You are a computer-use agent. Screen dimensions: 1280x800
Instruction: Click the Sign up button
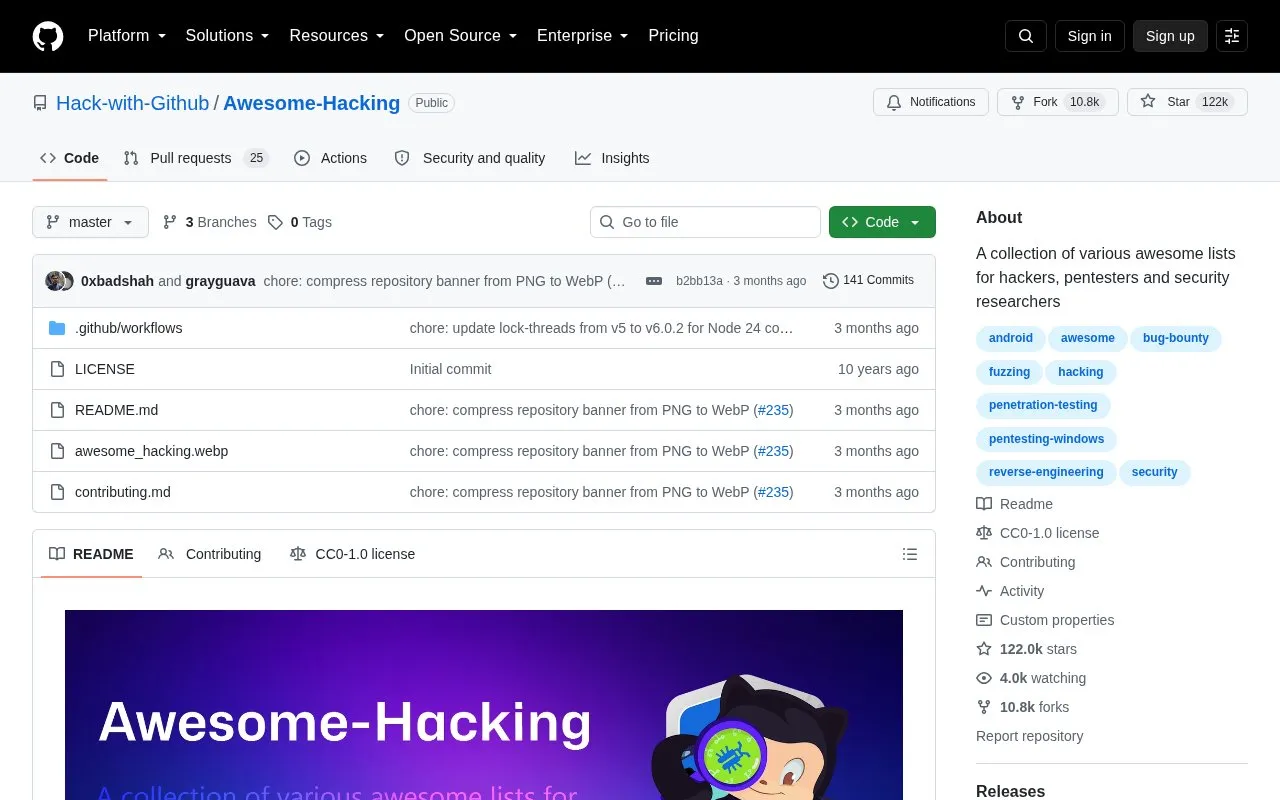(x=1170, y=36)
